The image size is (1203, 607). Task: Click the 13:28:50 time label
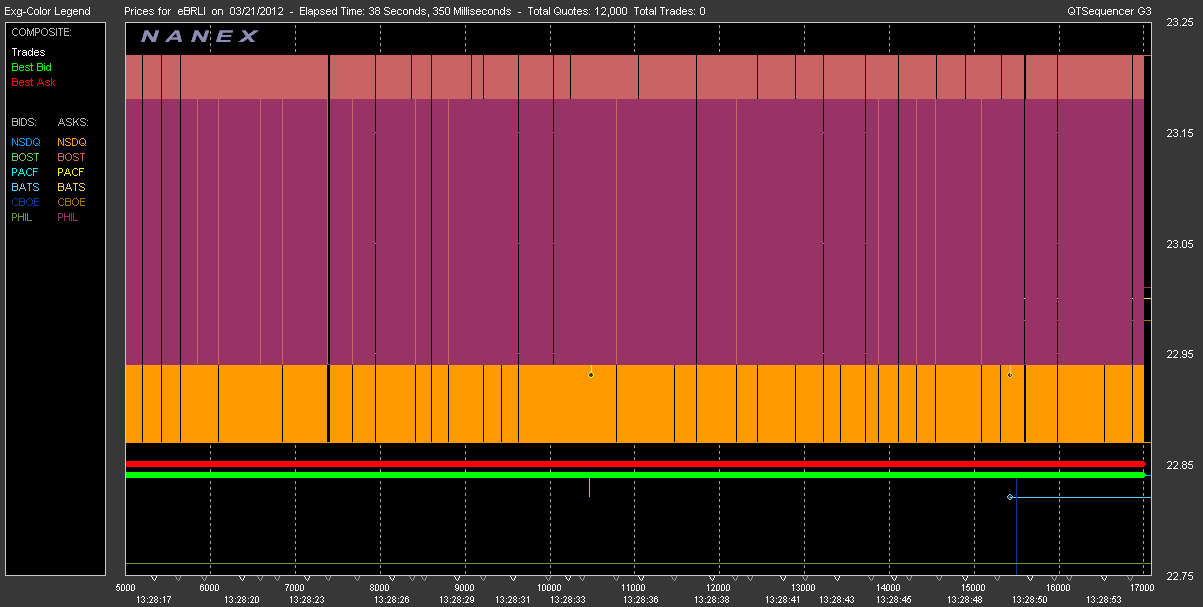coord(1029,600)
